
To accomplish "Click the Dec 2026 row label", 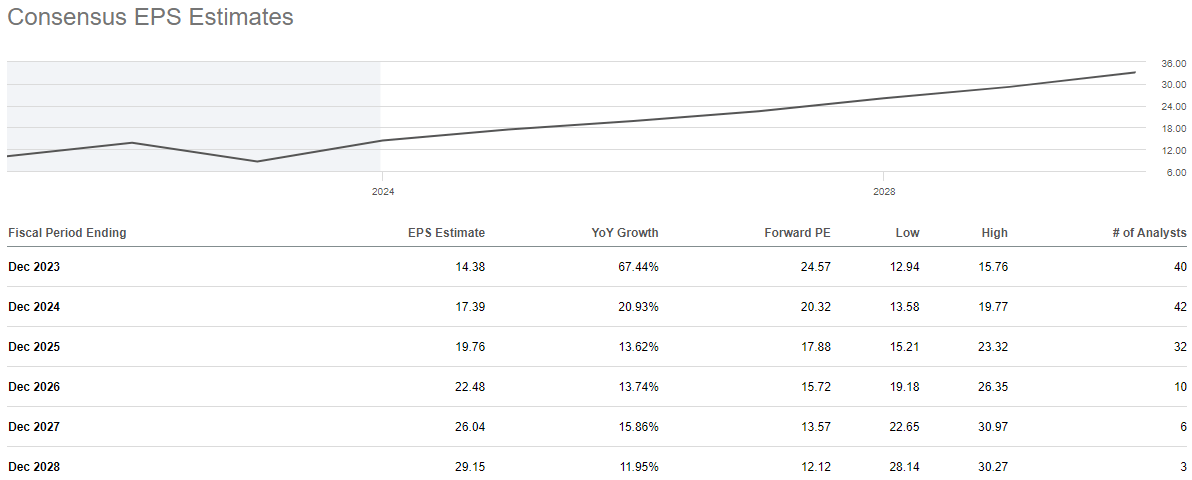I will tap(34, 387).
